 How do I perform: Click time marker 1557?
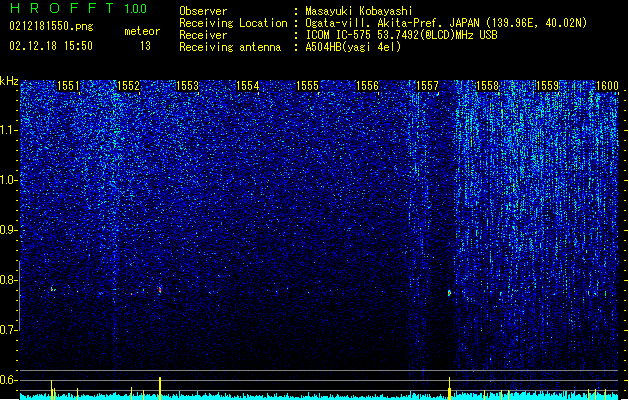click(x=428, y=86)
